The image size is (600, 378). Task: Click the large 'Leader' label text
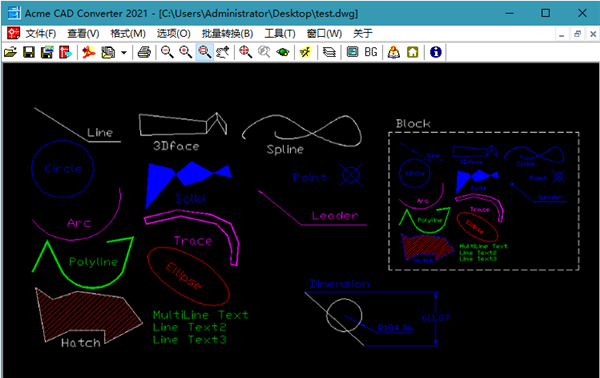pyautogui.click(x=335, y=215)
